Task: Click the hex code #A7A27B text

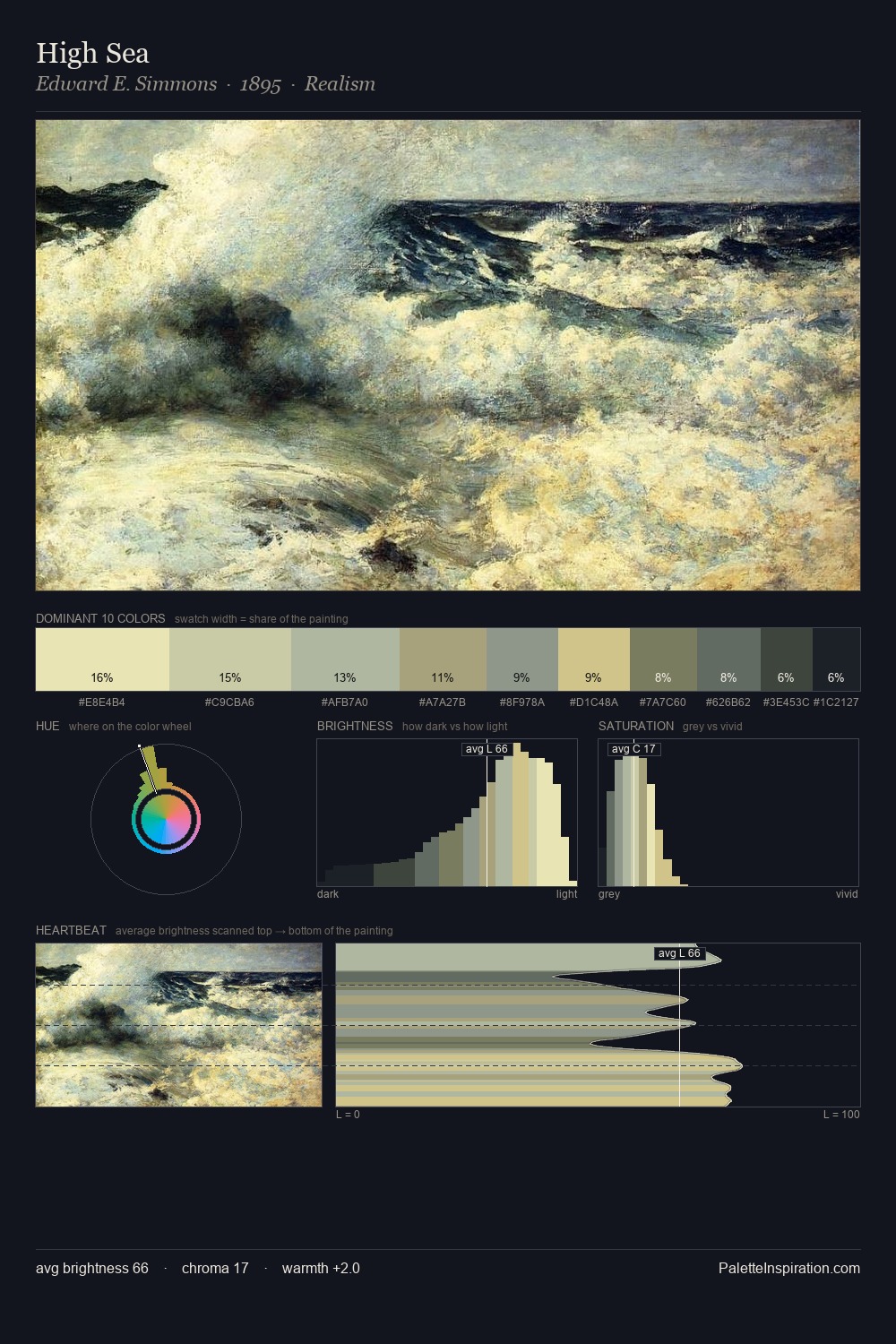Action: coord(443,702)
